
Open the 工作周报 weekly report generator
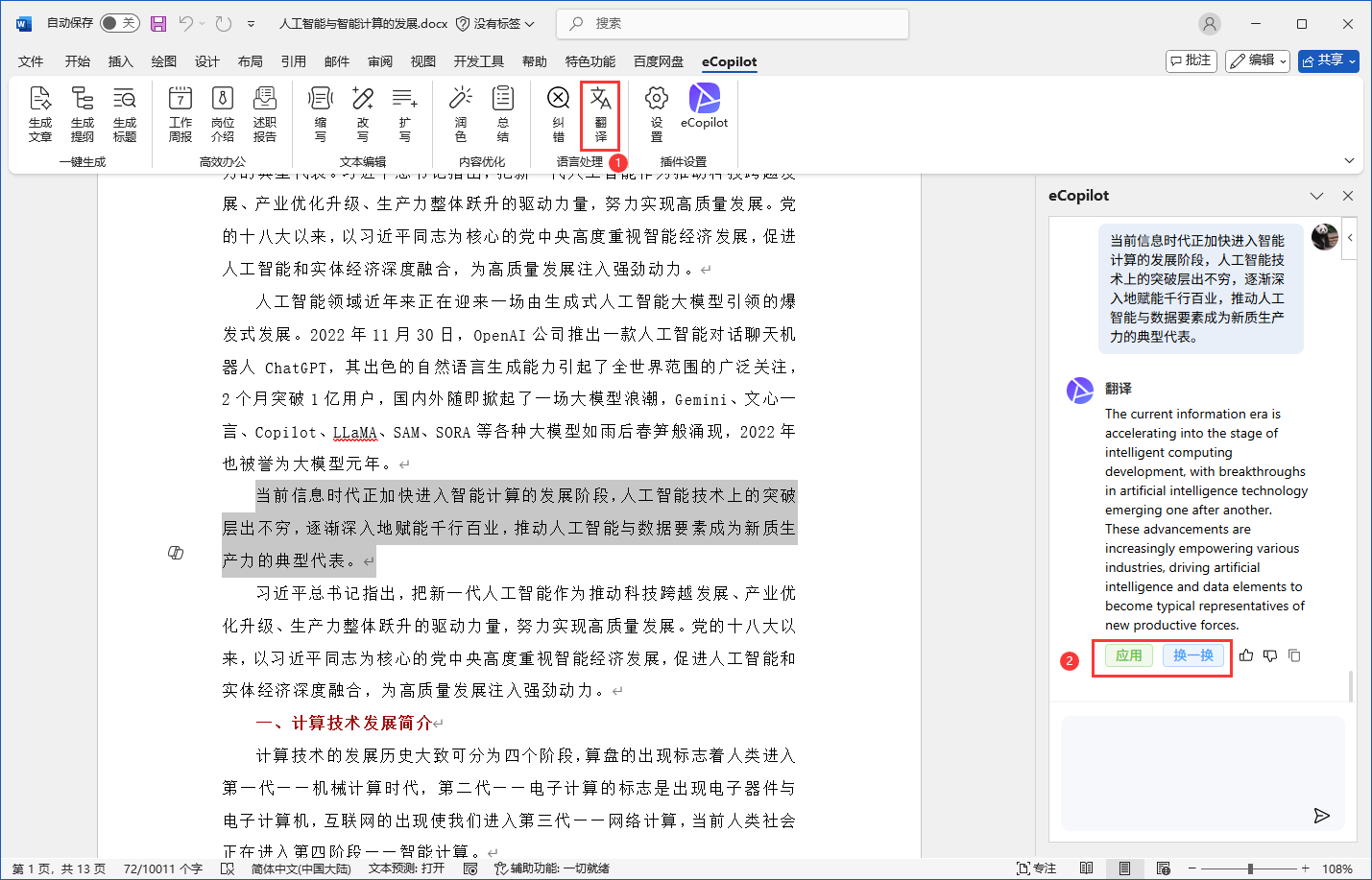[x=181, y=113]
